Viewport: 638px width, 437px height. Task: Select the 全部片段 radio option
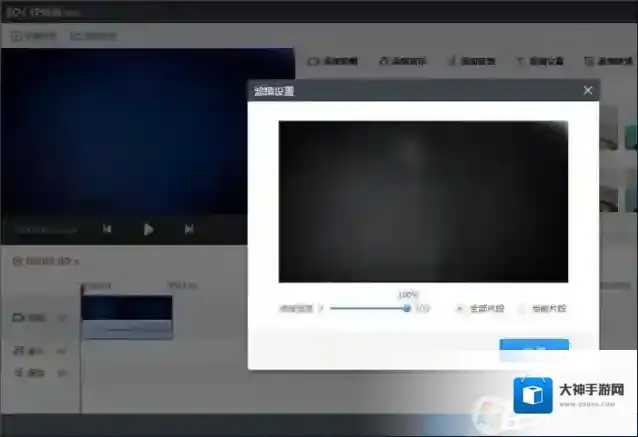click(x=462, y=309)
